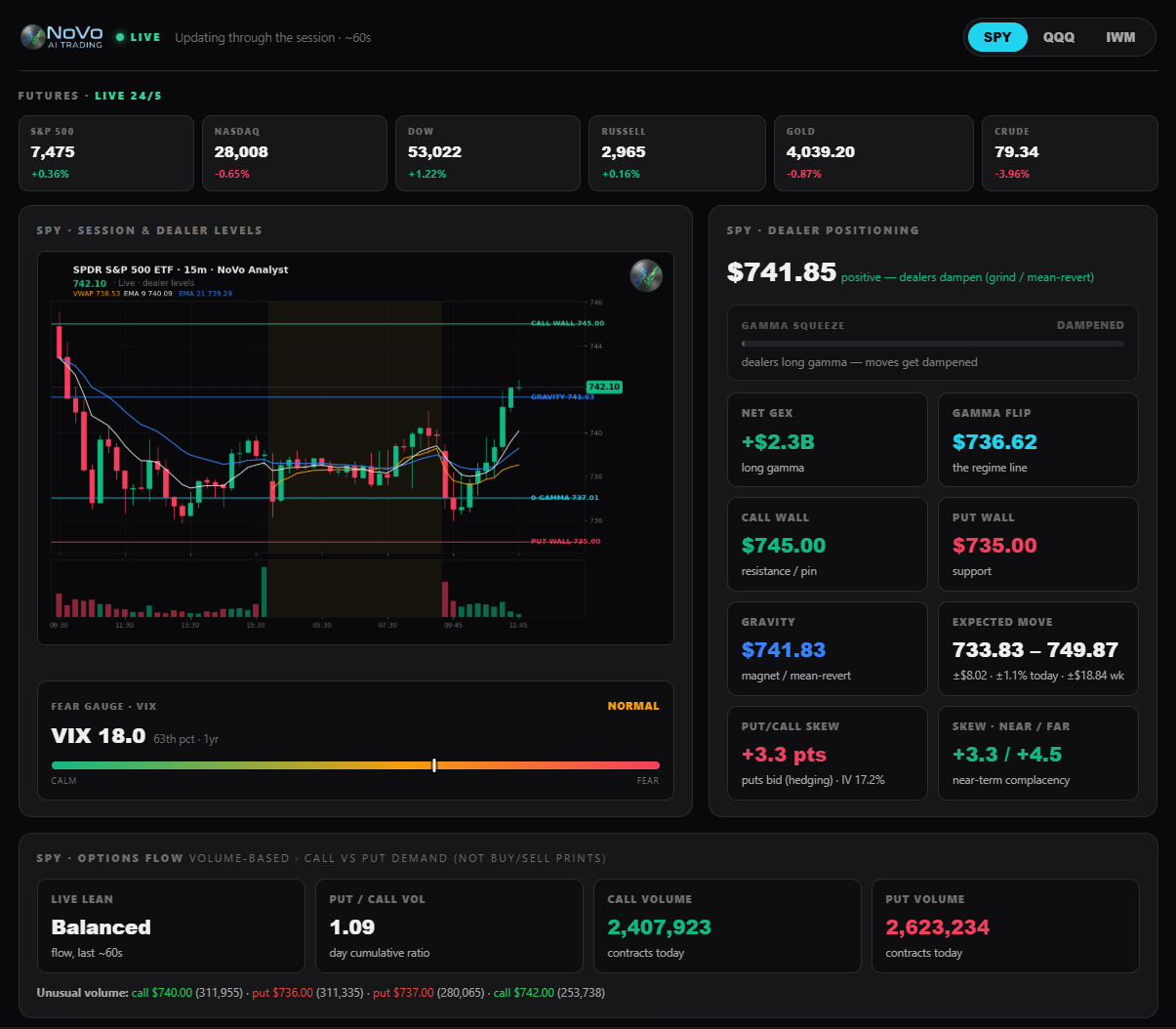The height and width of the screenshot is (1029, 1176).
Task: Click the Call Volume 2,407,923 value
Action: [660, 927]
